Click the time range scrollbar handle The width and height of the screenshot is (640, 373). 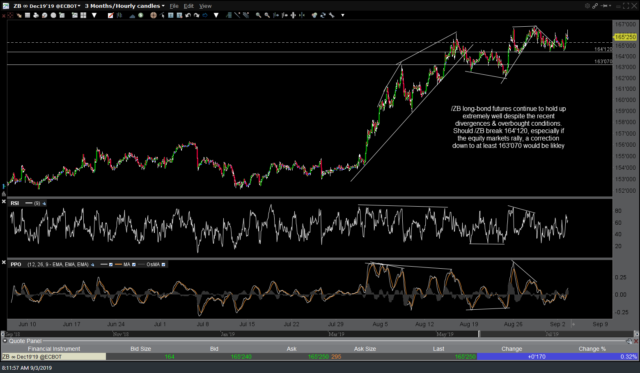479,334
